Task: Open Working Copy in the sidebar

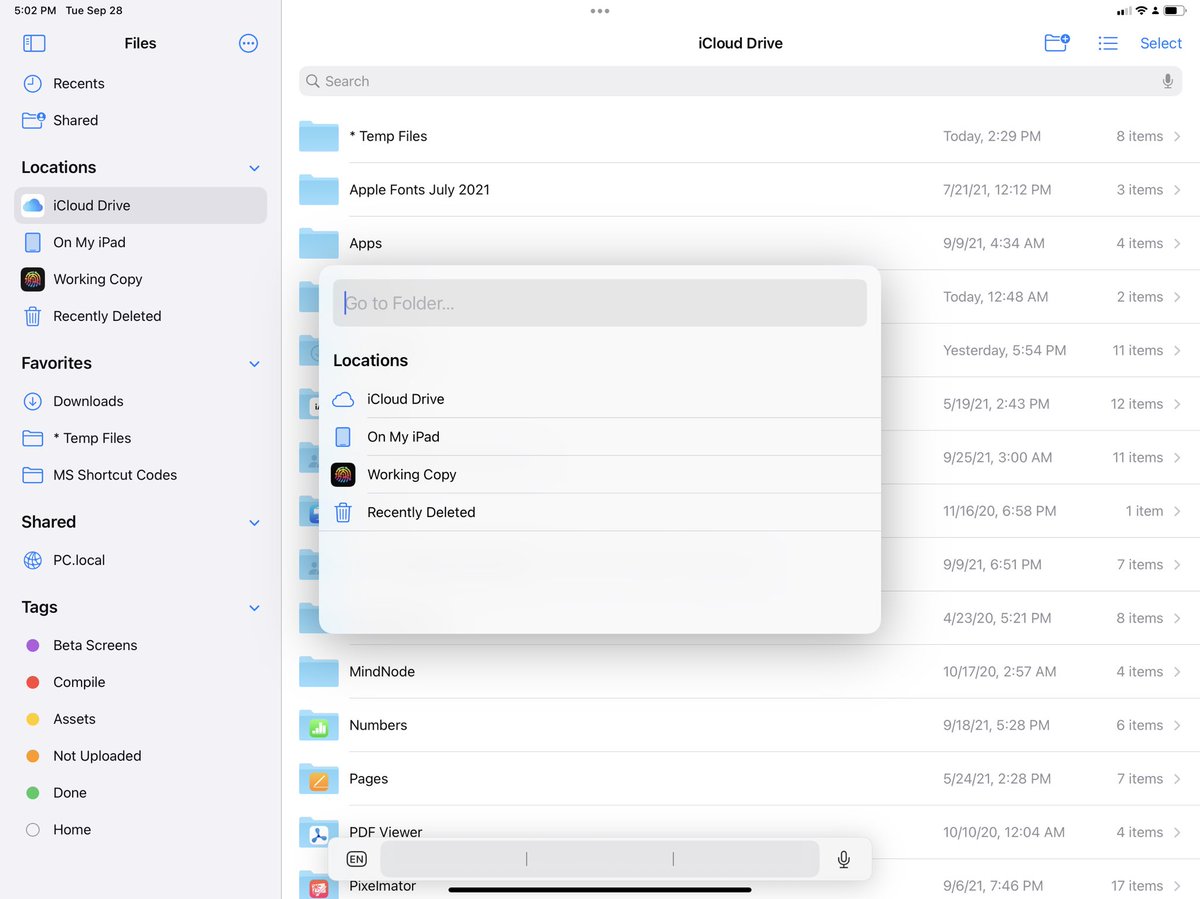Action: [140, 279]
